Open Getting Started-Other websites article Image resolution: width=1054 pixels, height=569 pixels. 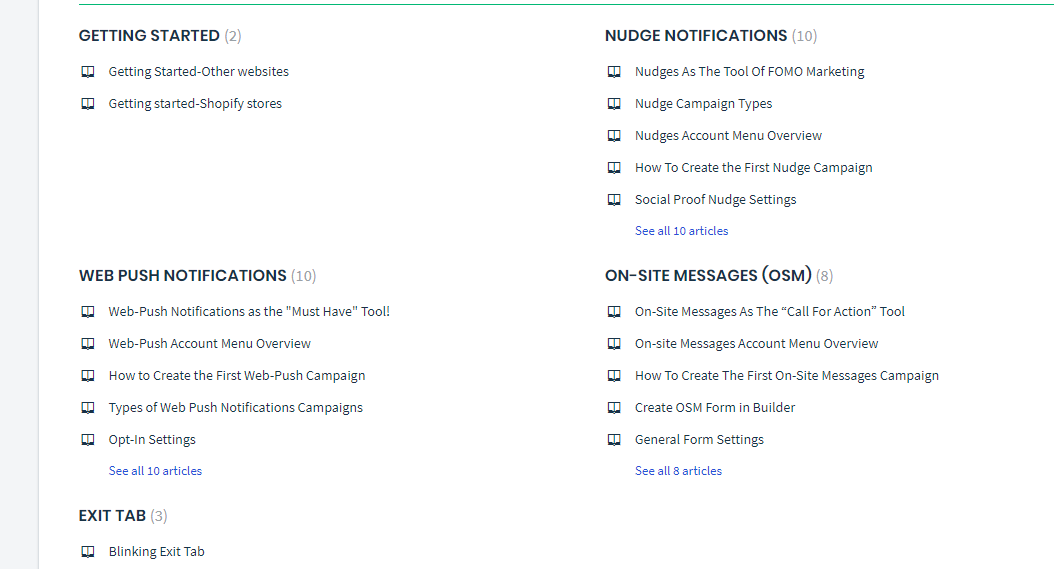click(198, 71)
